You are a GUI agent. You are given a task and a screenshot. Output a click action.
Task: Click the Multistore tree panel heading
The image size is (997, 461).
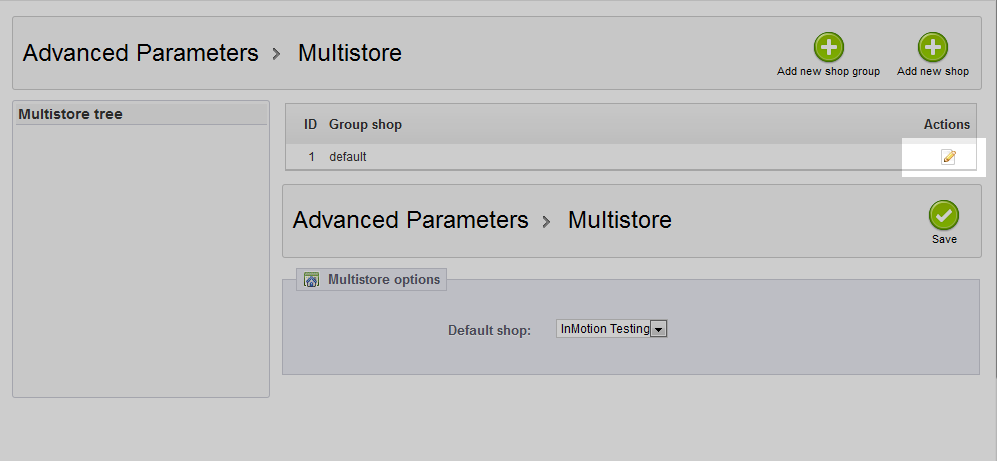point(71,114)
